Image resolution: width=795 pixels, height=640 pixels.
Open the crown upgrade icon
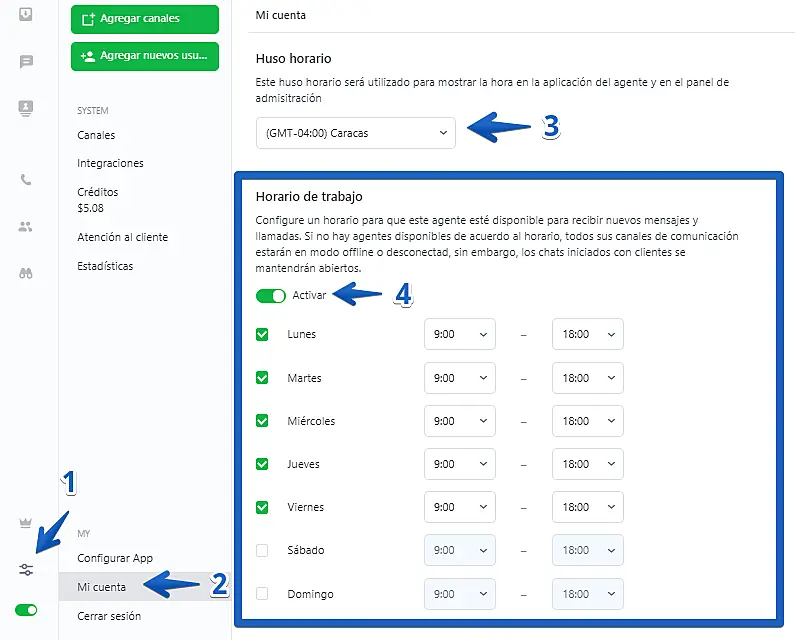point(26,523)
